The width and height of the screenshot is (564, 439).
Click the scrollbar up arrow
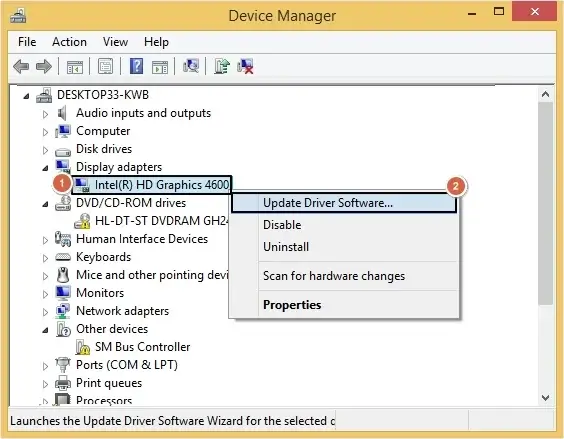tap(545, 95)
